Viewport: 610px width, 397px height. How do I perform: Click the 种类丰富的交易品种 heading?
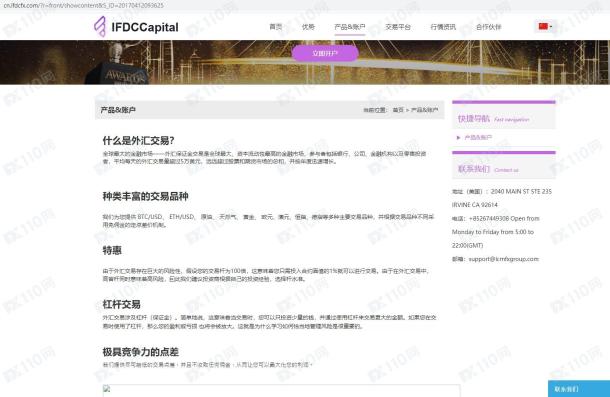145,196
